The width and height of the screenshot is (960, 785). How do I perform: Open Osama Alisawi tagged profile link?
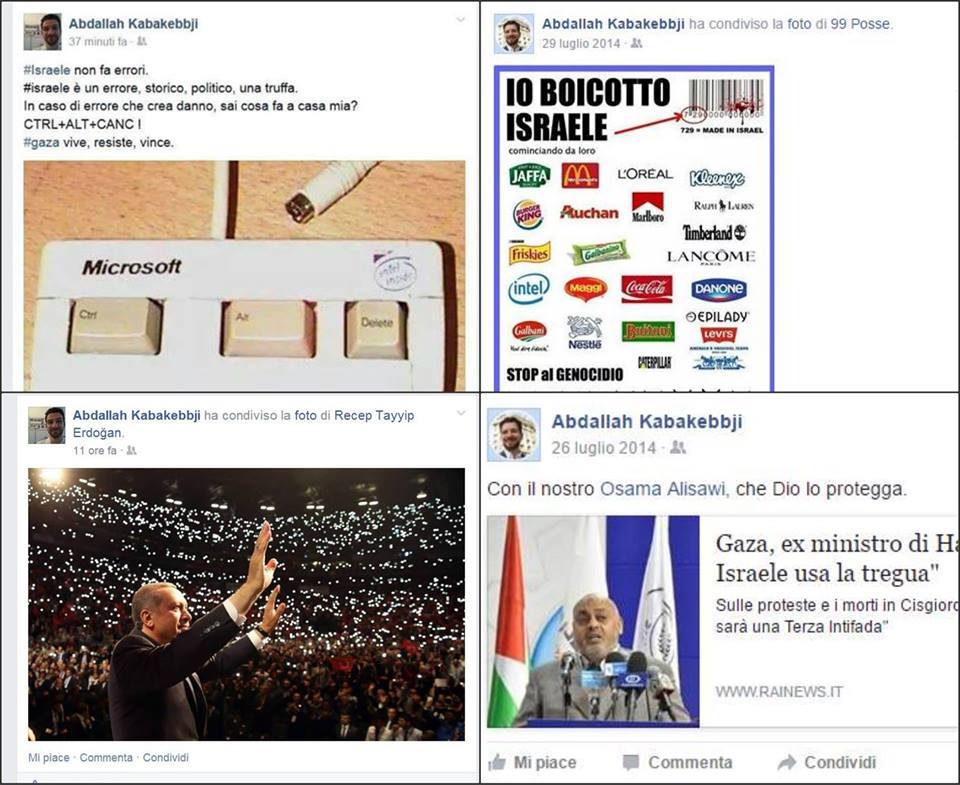coord(664,489)
